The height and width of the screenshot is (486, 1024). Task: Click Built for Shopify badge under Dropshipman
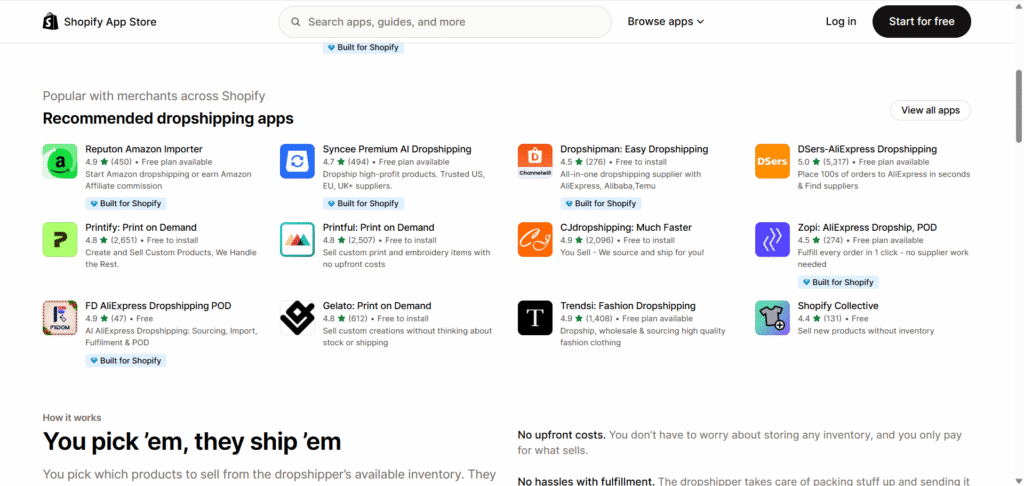(601, 204)
